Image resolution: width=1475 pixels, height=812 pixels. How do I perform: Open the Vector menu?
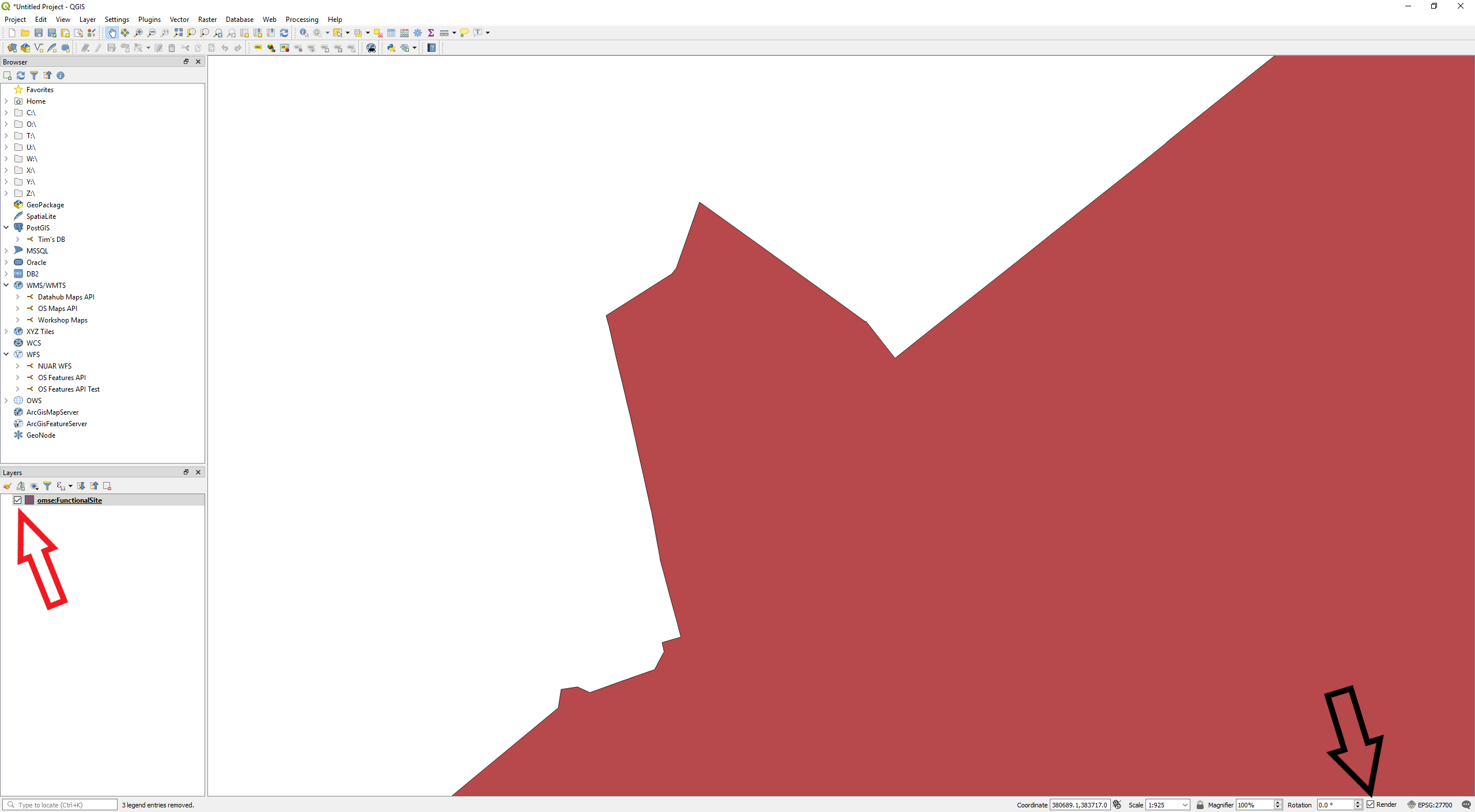click(x=179, y=19)
